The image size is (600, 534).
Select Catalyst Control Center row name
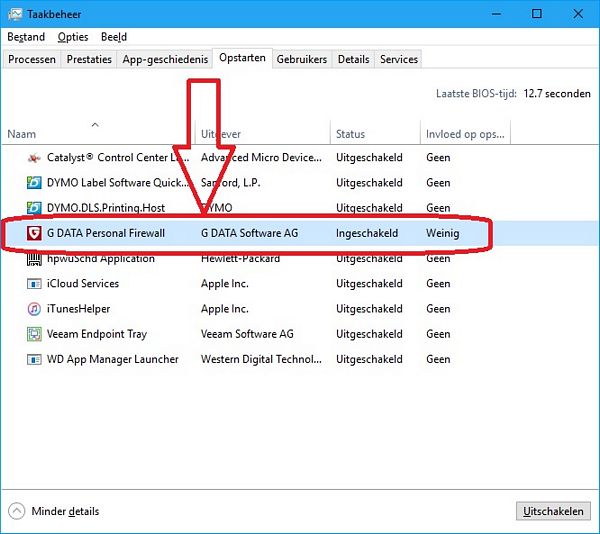pos(118,157)
